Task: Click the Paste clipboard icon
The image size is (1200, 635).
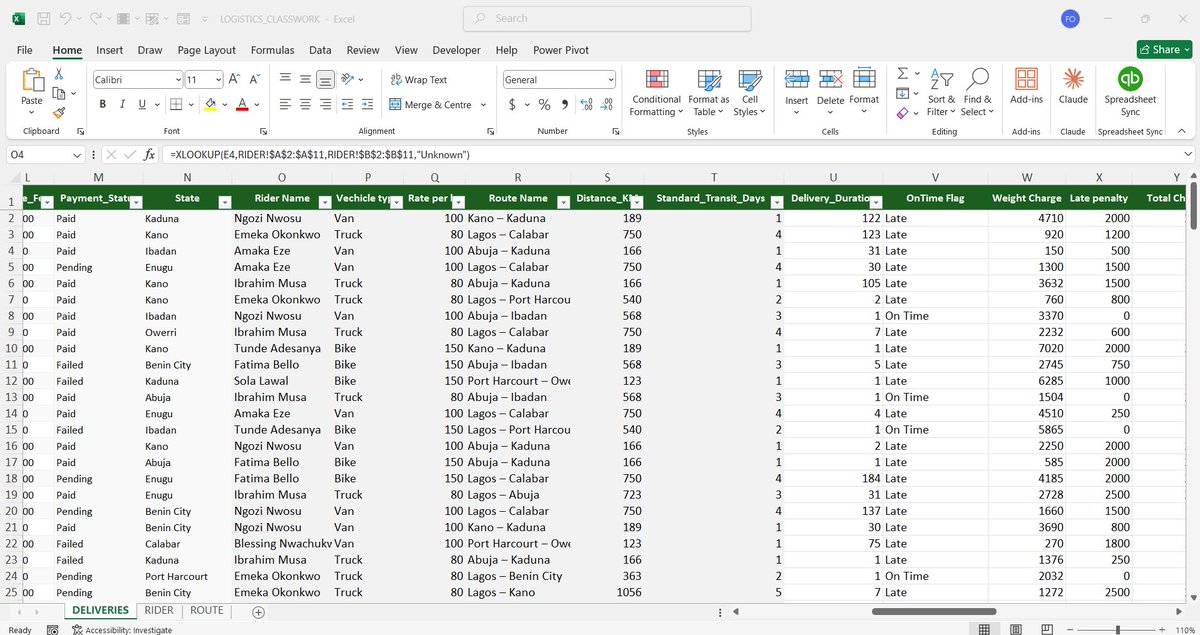Action: coord(32,82)
